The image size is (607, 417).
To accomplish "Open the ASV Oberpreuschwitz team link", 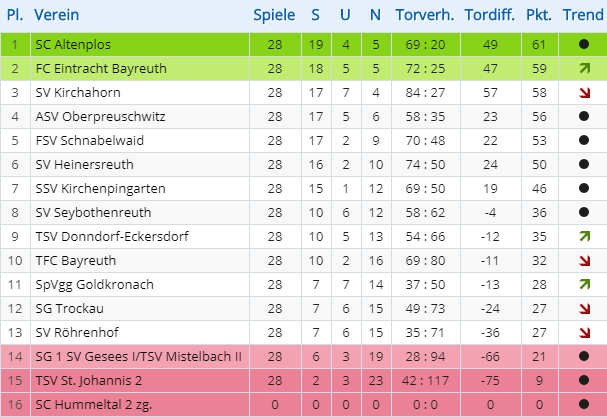I will click(100, 117).
